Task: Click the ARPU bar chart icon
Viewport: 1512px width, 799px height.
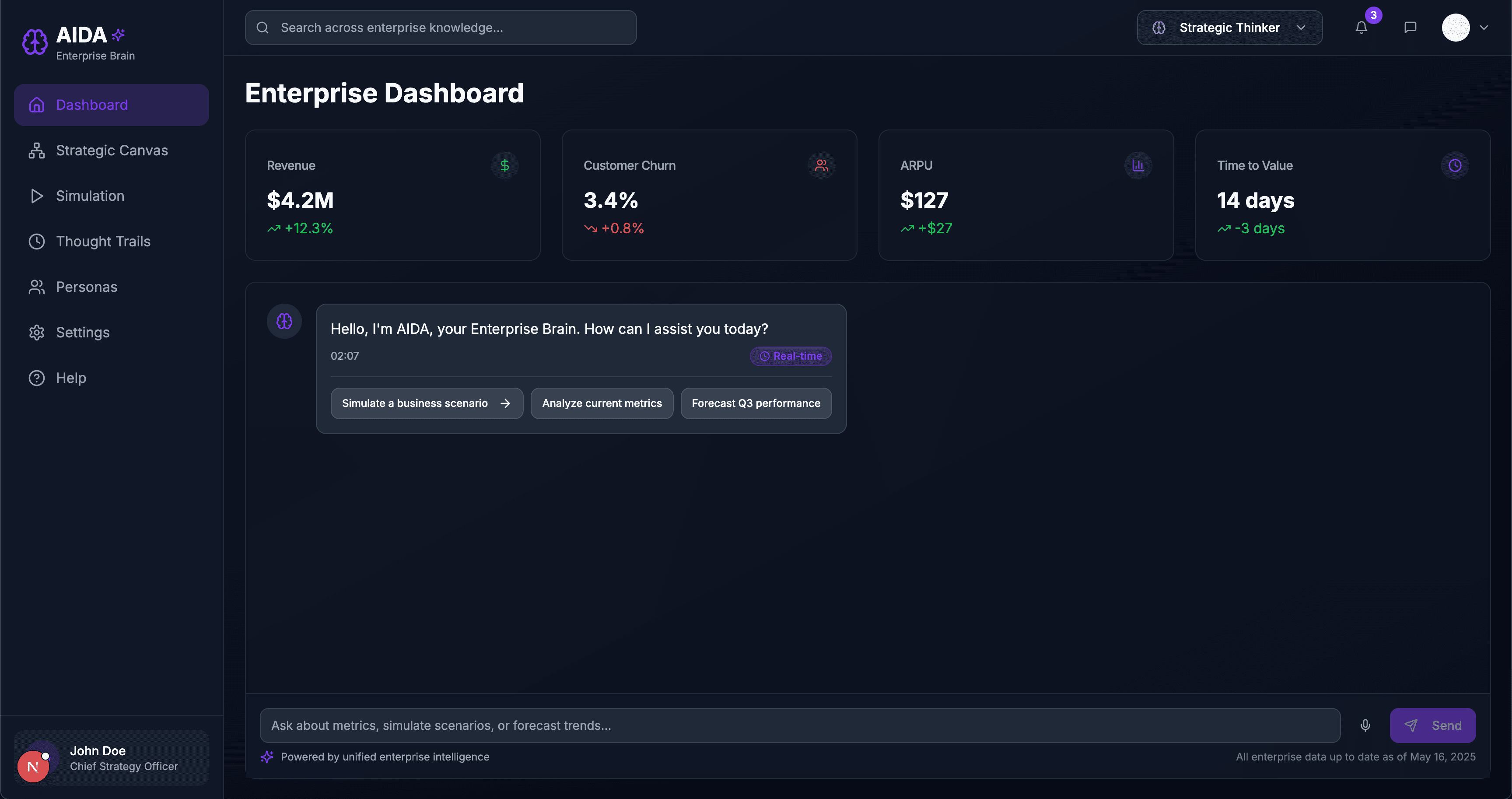Action: click(1137, 165)
